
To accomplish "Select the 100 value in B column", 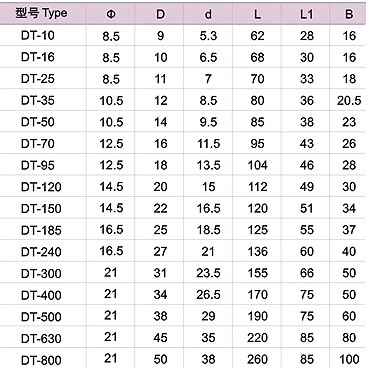I will 349,359.
